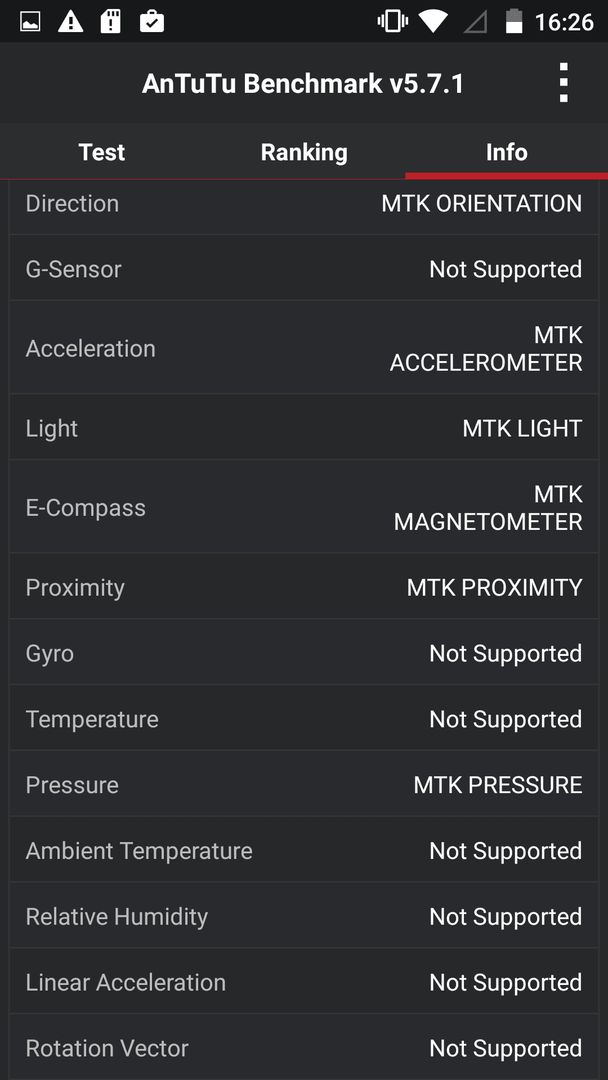
Task: Tap the warning triangle status icon
Action: pos(70,21)
